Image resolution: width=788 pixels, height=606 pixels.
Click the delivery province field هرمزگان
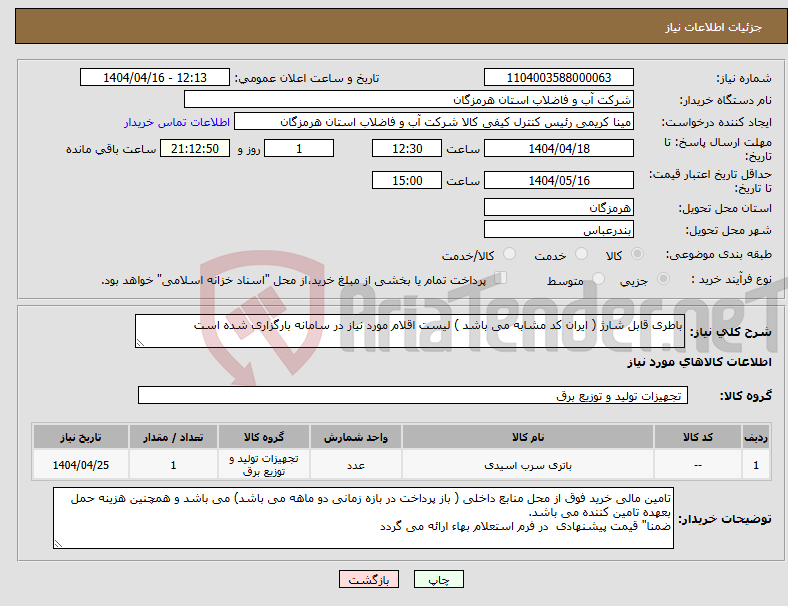[x=558, y=207]
